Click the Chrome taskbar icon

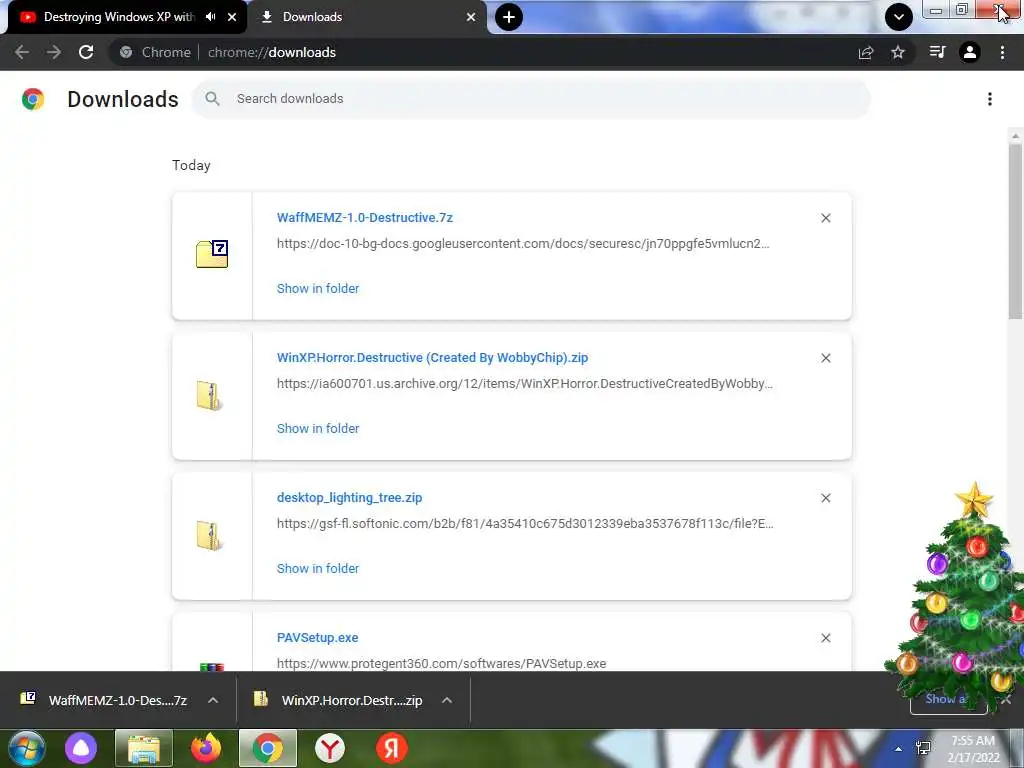click(268, 748)
